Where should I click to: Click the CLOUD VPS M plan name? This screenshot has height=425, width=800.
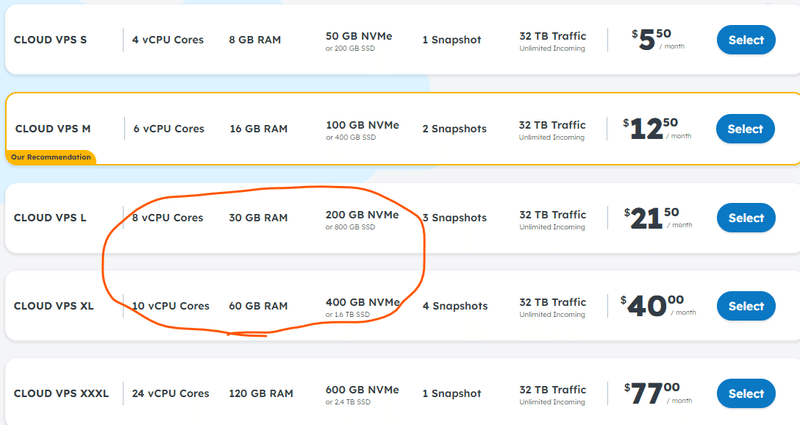[x=53, y=129]
